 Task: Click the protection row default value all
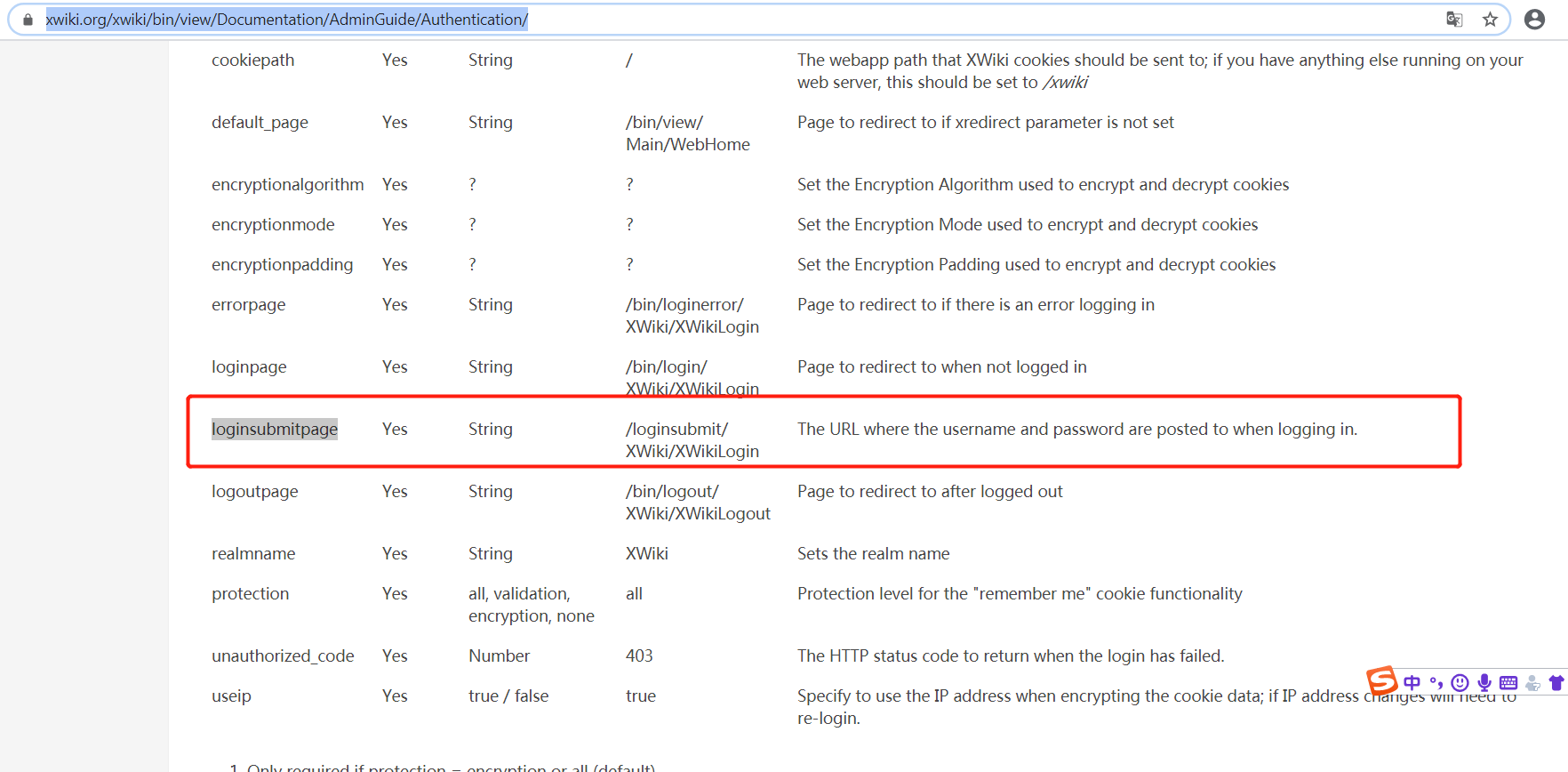point(634,593)
